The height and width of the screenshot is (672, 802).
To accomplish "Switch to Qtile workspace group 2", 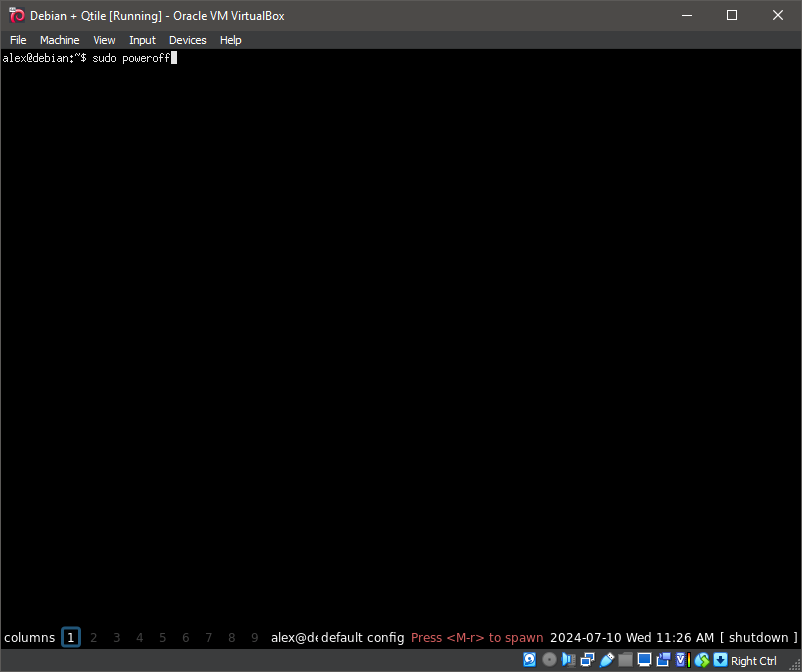I will point(94,638).
